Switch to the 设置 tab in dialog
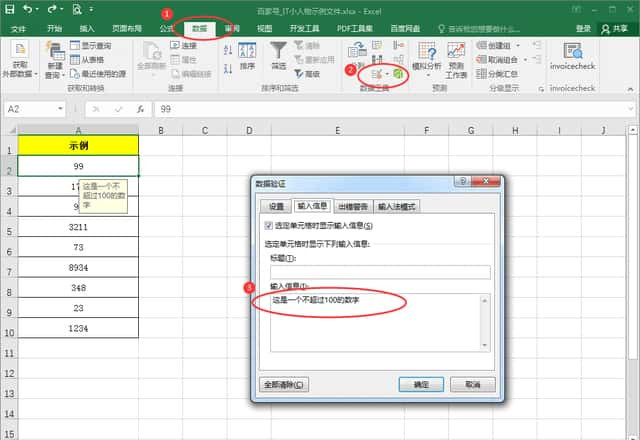Image resolution: width=640 pixels, height=440 pixels. [276, 207]
